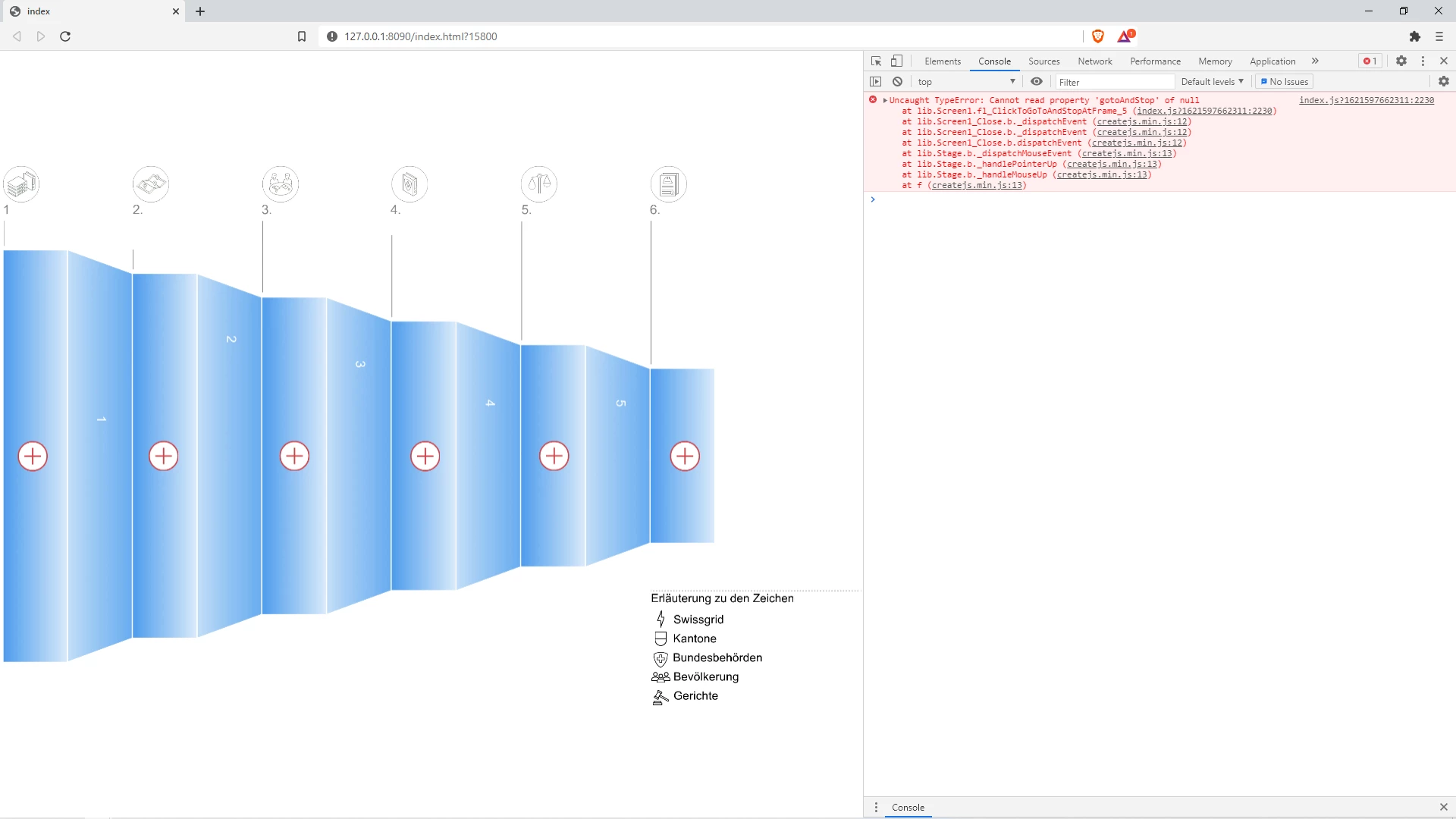Open the browser extensions puzzle icon
This screenshot has height=819, width=1456.
[1414, 36]
